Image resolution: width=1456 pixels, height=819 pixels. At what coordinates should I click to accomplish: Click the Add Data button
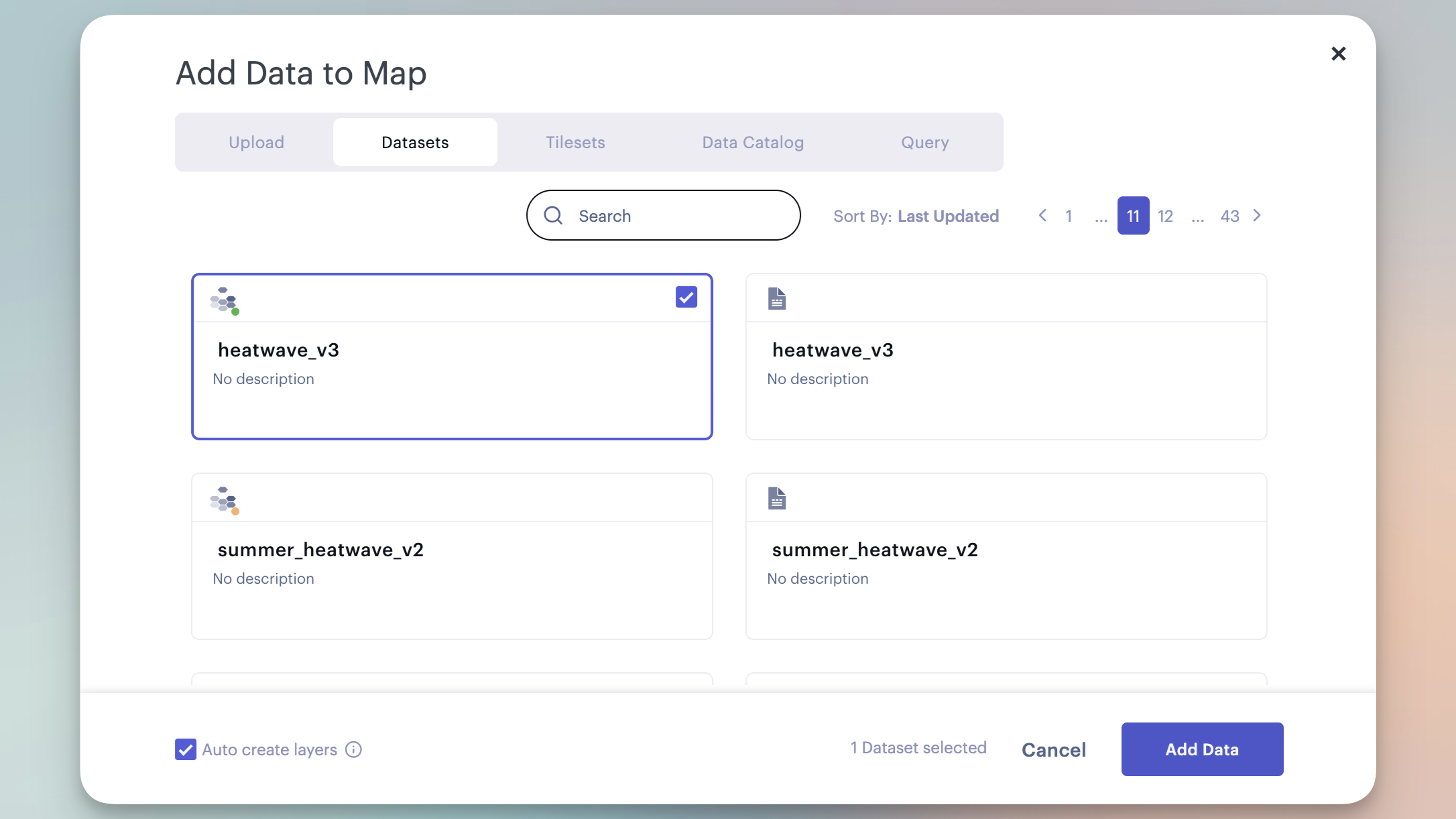1202,749
